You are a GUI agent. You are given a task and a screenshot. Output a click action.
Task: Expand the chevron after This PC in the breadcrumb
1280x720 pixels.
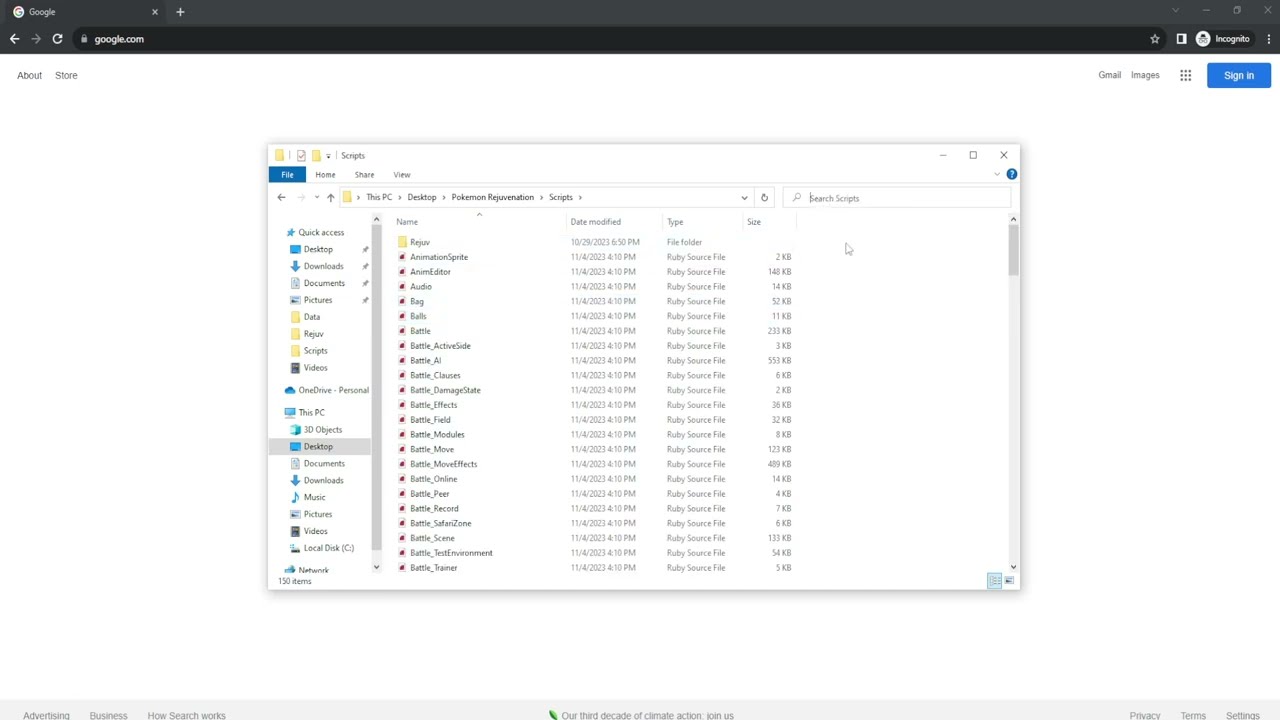(x=398, y=197)
